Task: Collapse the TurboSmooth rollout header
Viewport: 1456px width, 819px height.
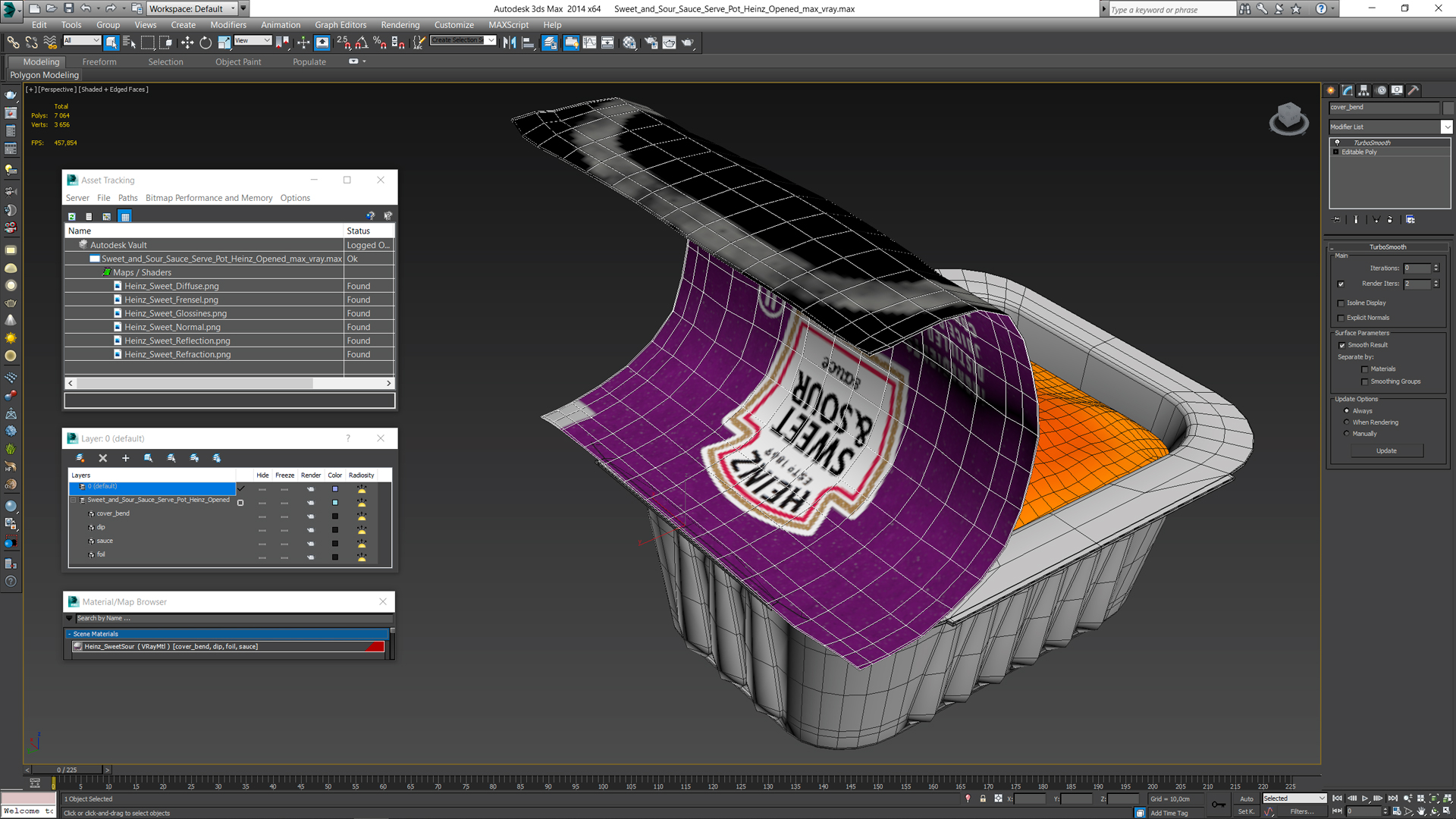Action: point(1387,246)
